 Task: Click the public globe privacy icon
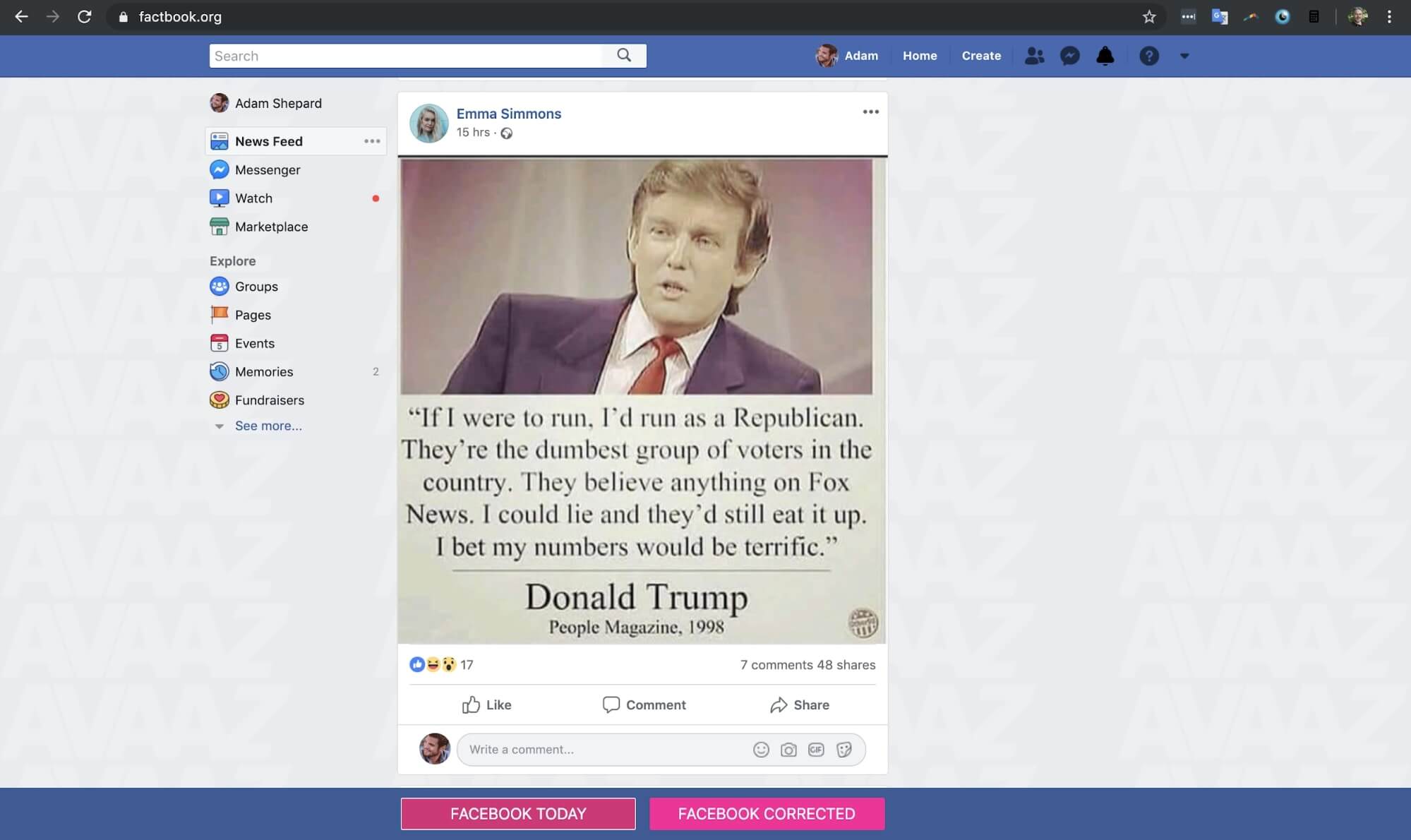point(506,133)
